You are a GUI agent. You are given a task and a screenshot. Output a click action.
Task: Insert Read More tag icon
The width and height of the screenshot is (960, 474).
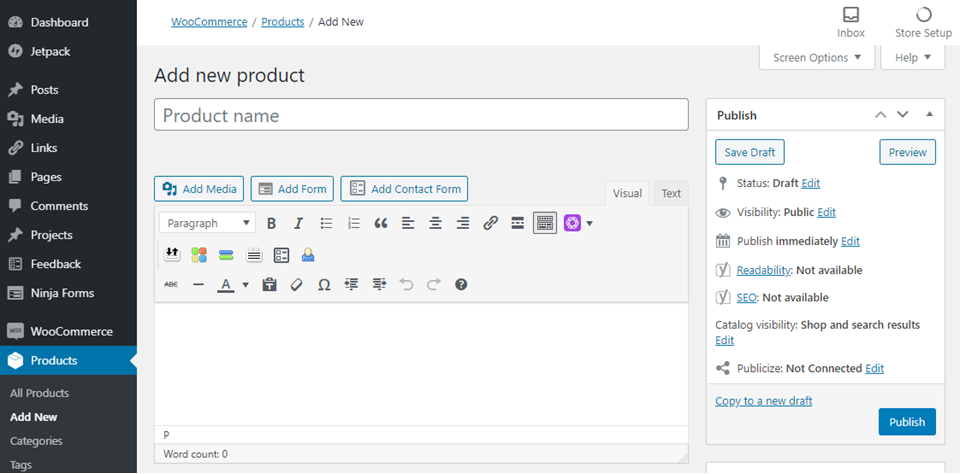point(517,224)
